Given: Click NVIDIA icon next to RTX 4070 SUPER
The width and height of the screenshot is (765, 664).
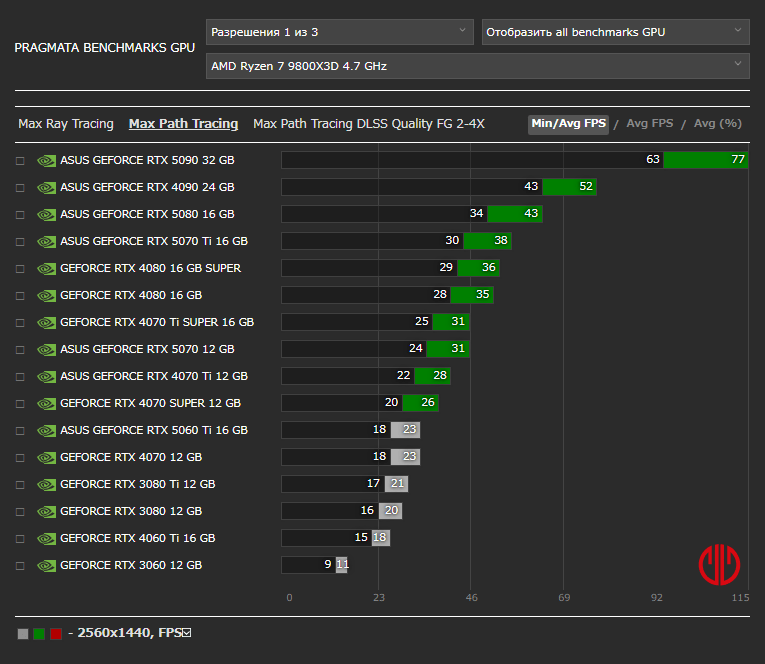Looking at the screenshot, I should click(x=46, y=403).
